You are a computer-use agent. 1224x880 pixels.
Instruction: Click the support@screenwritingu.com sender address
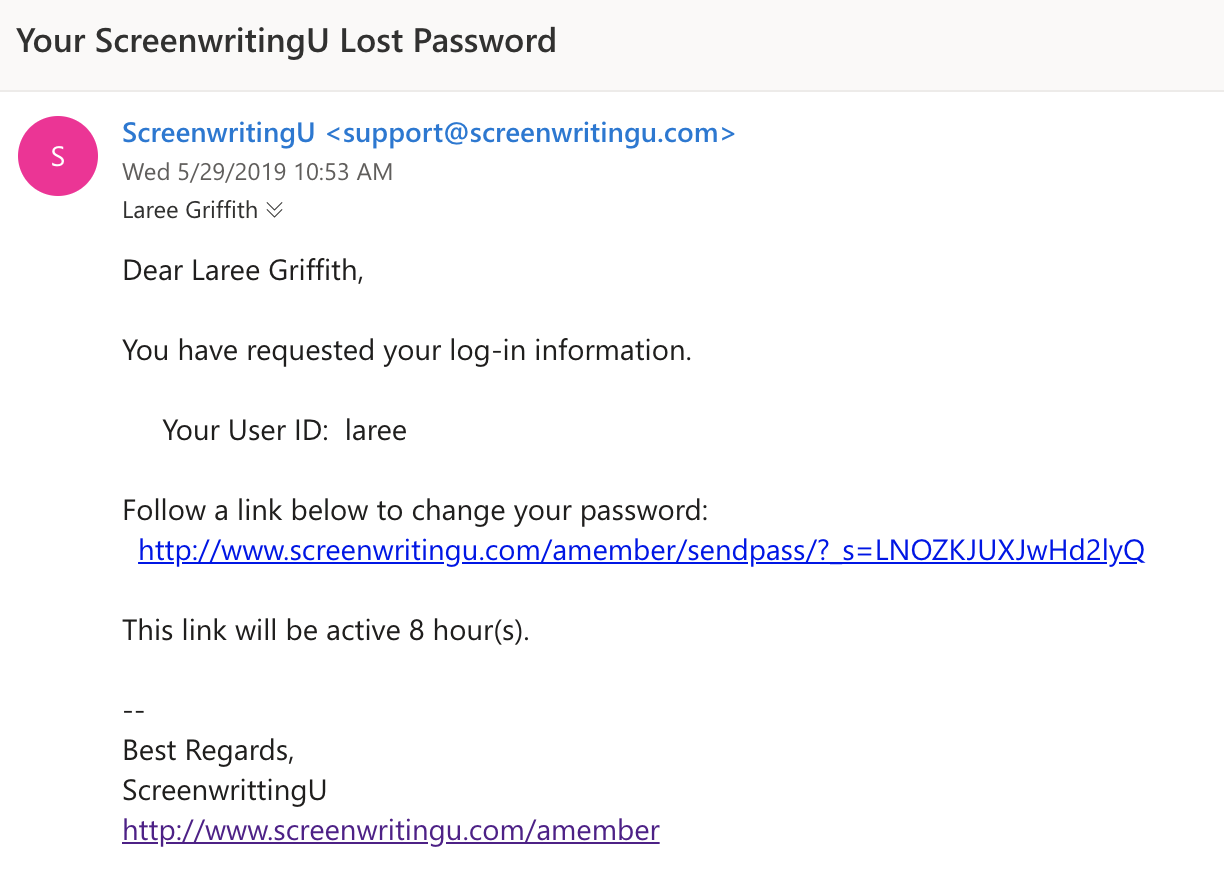[x=531, y=132]
